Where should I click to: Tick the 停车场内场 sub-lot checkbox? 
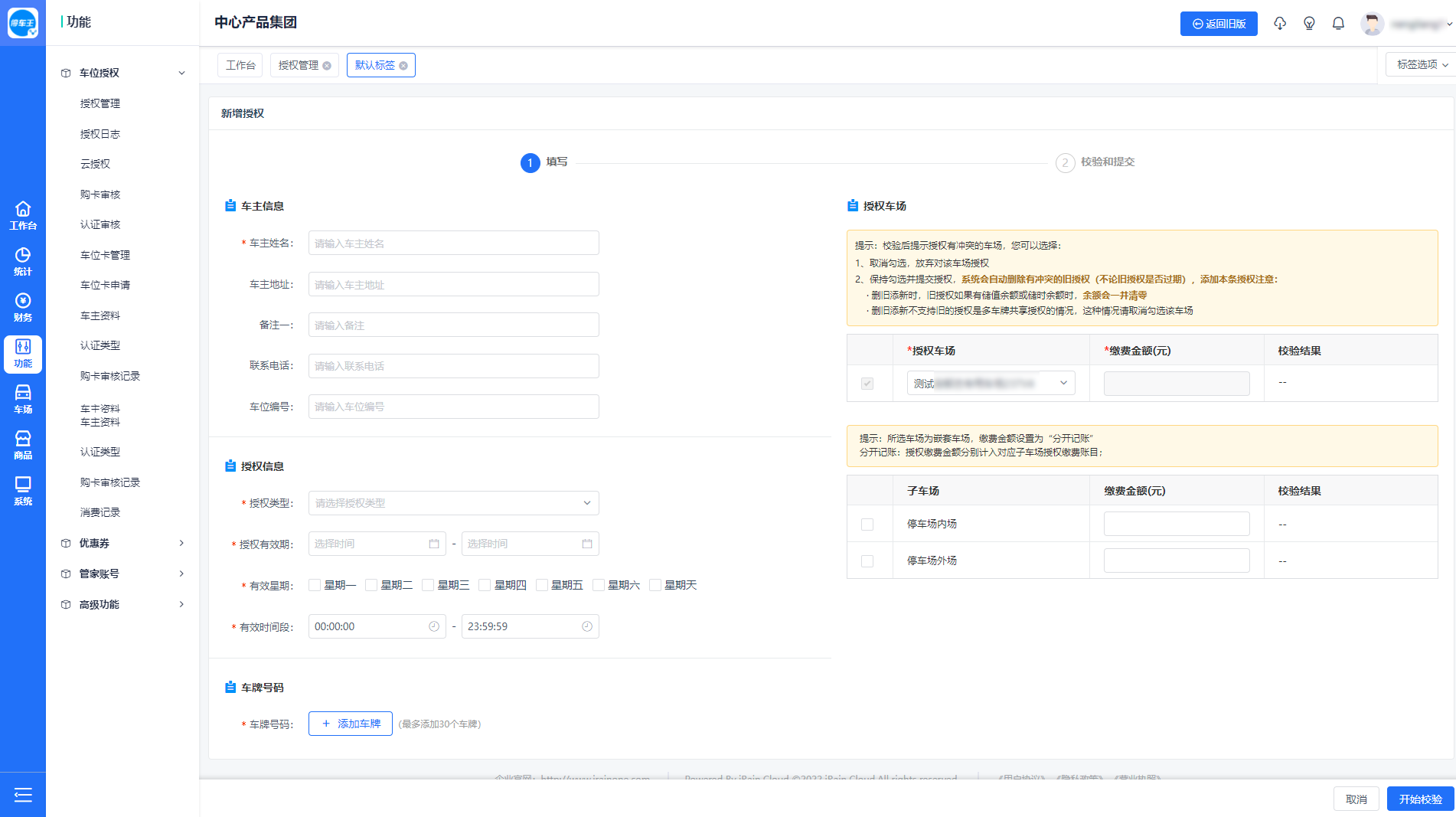tap(867, 525)
